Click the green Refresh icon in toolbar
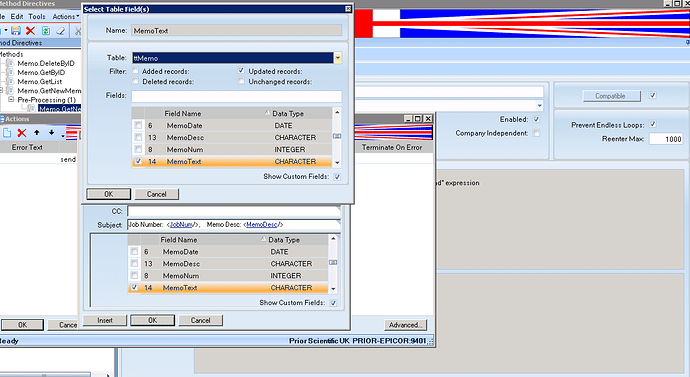The image size is (690, 377). pos(46,30)
